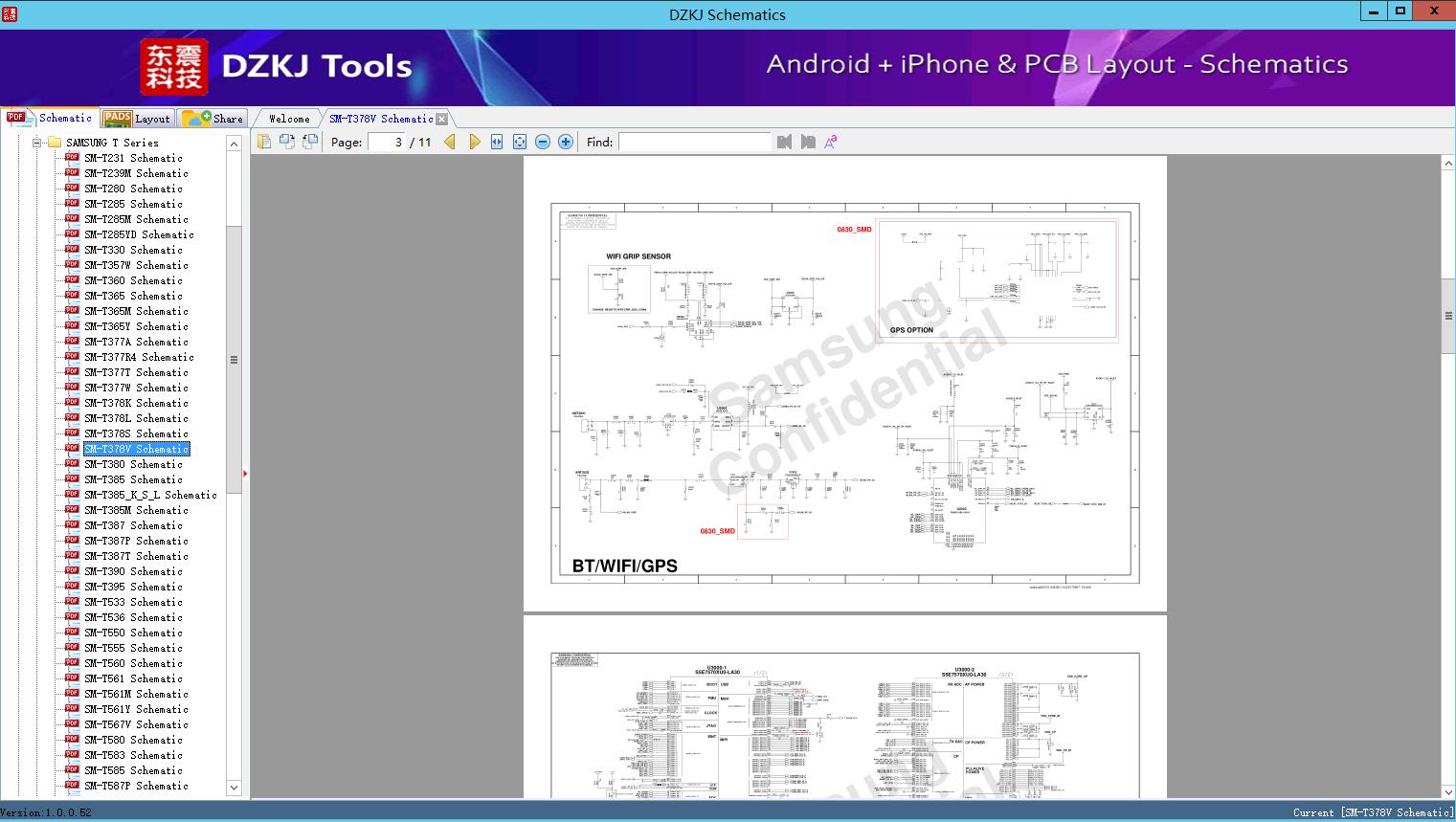The height and width of the screenshot is (822, 1456).
Task: Click the PDF icon beside SM-T550 Schematic
Action: coord(72,632)
